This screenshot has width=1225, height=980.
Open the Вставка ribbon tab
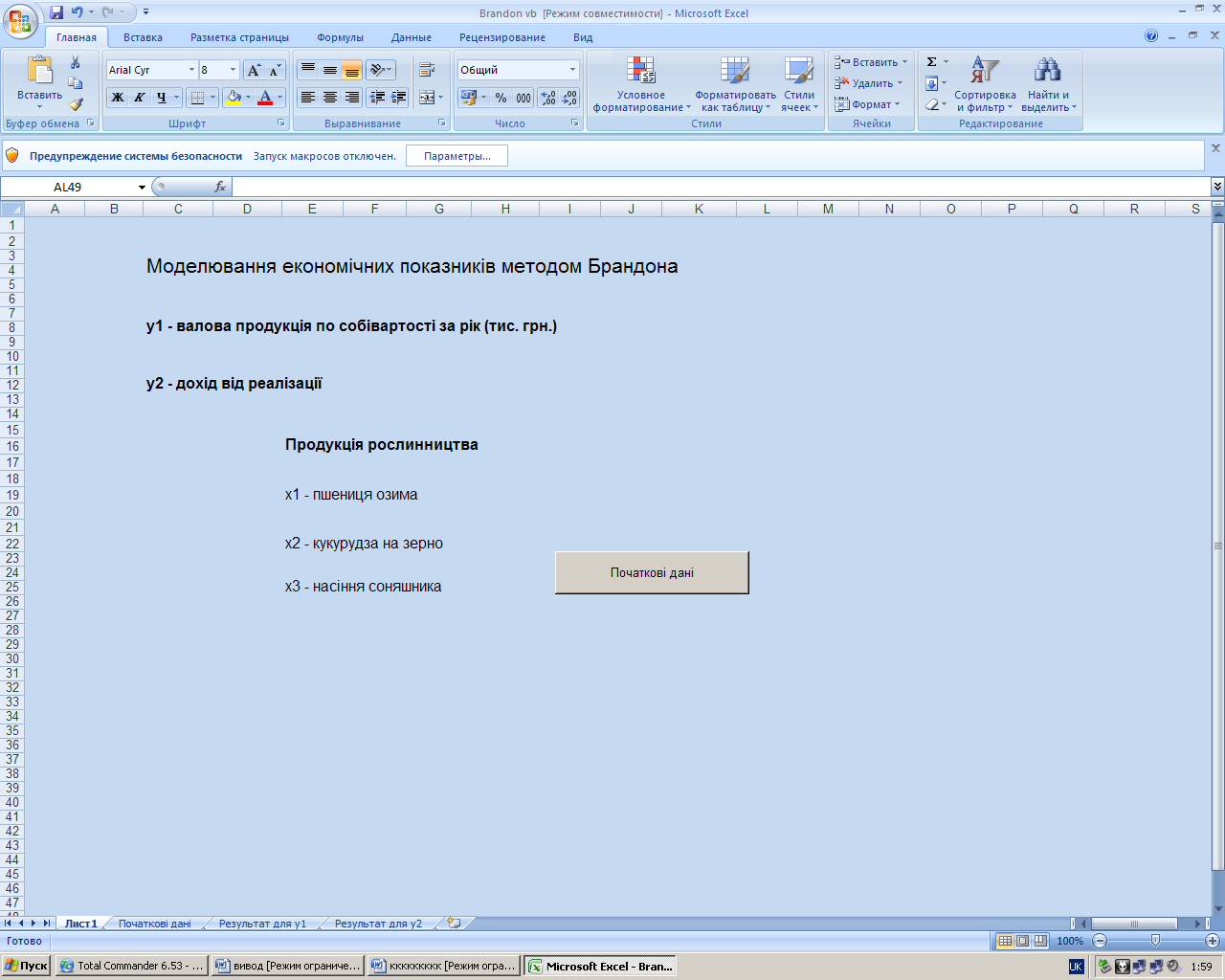coord(143,37)
